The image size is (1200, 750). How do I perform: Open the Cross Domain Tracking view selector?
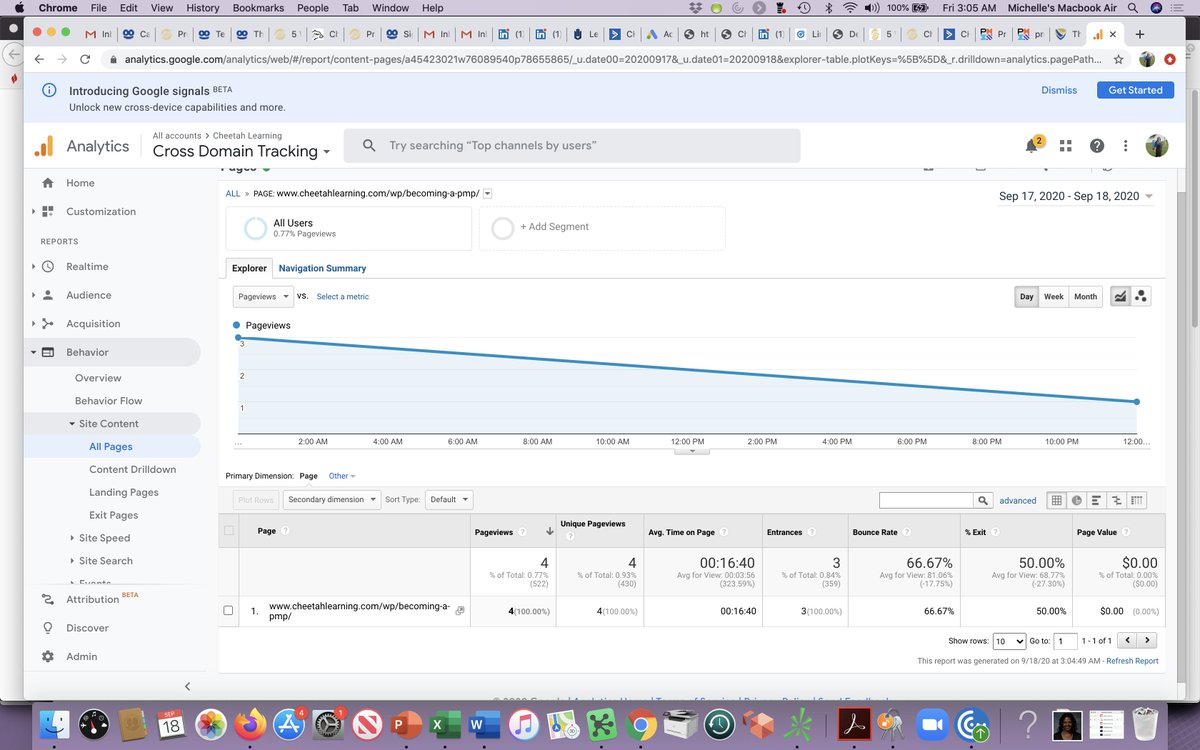241,152
